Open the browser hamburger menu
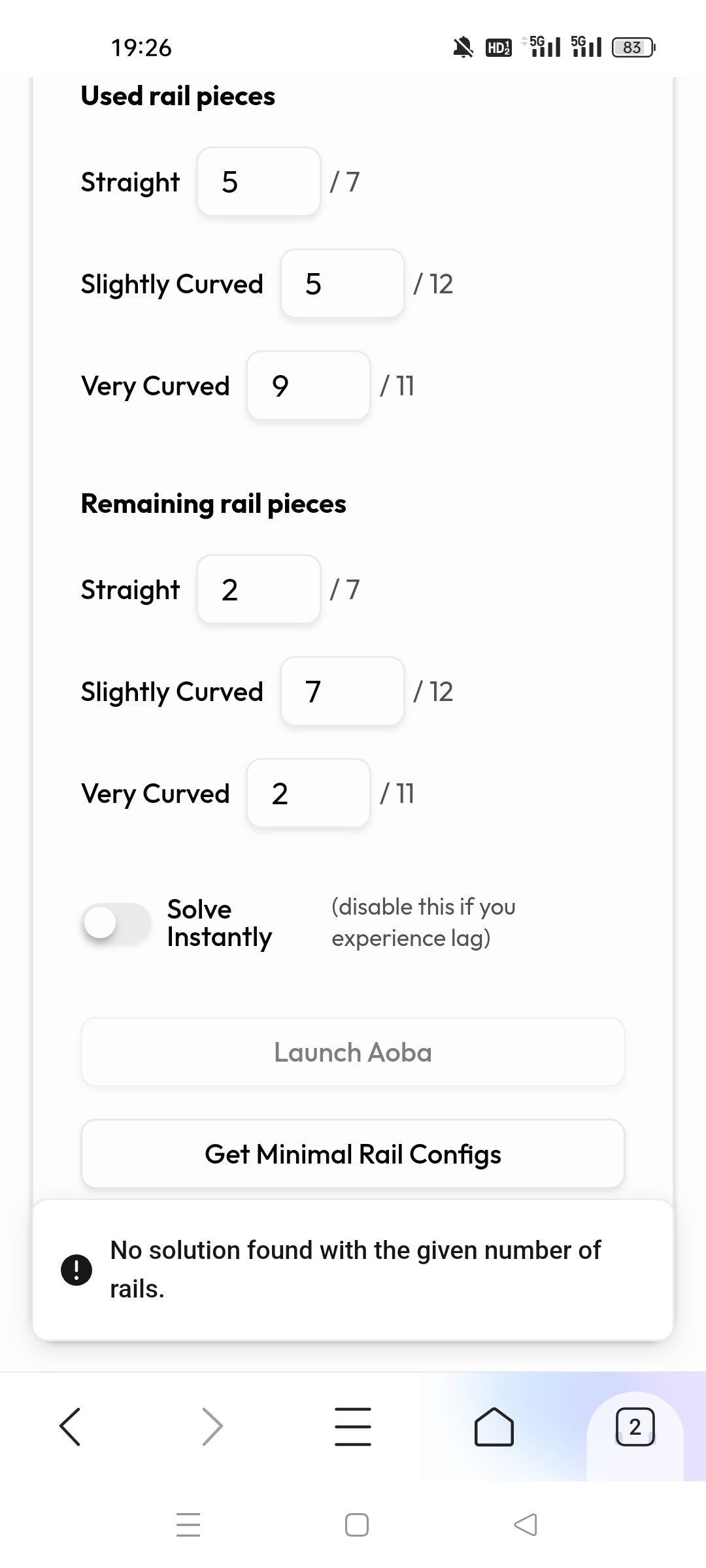Screen dimensions: 706x1568 (x=353, y=1426)
